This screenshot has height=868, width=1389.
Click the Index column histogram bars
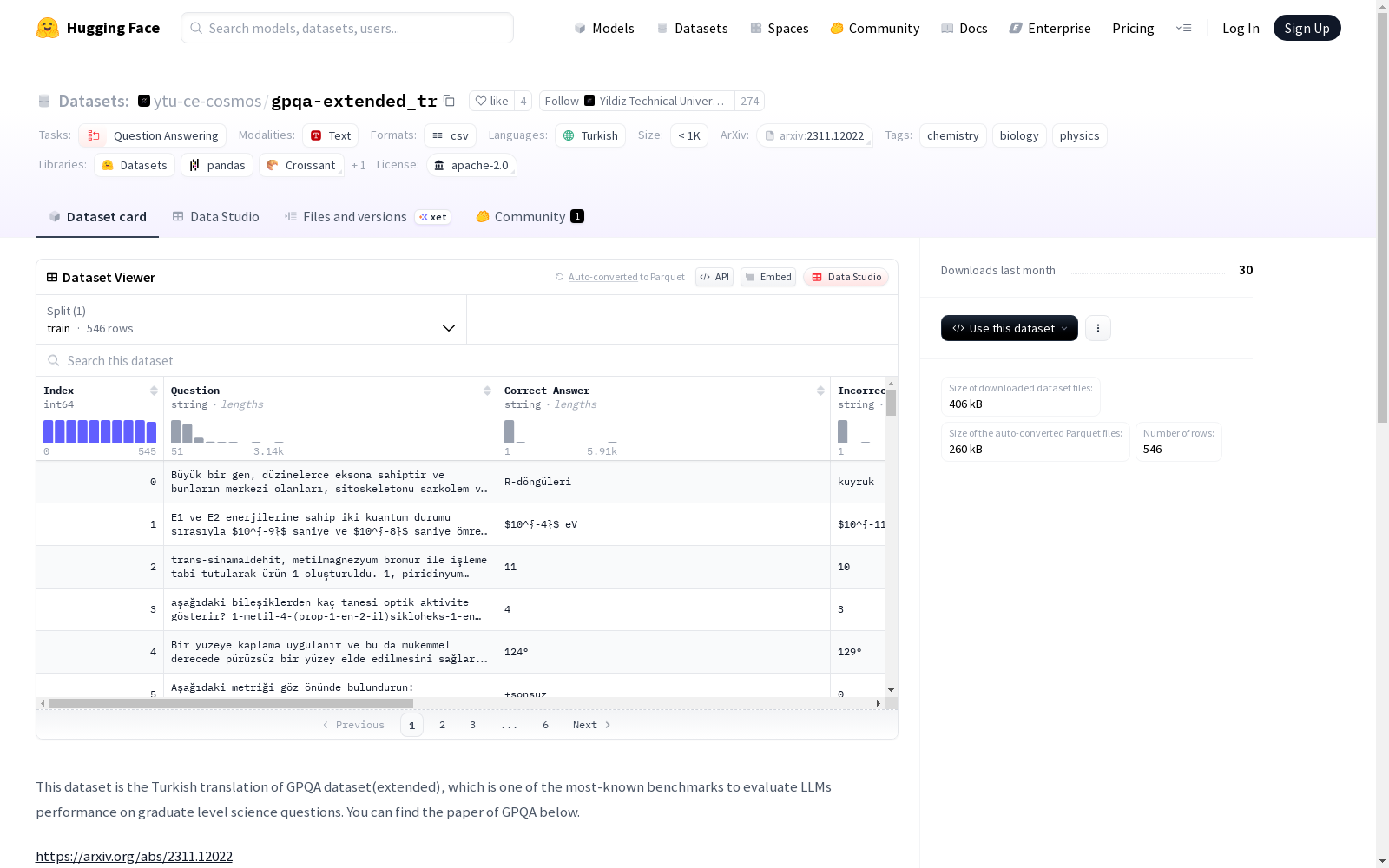[x=100, y=431]
